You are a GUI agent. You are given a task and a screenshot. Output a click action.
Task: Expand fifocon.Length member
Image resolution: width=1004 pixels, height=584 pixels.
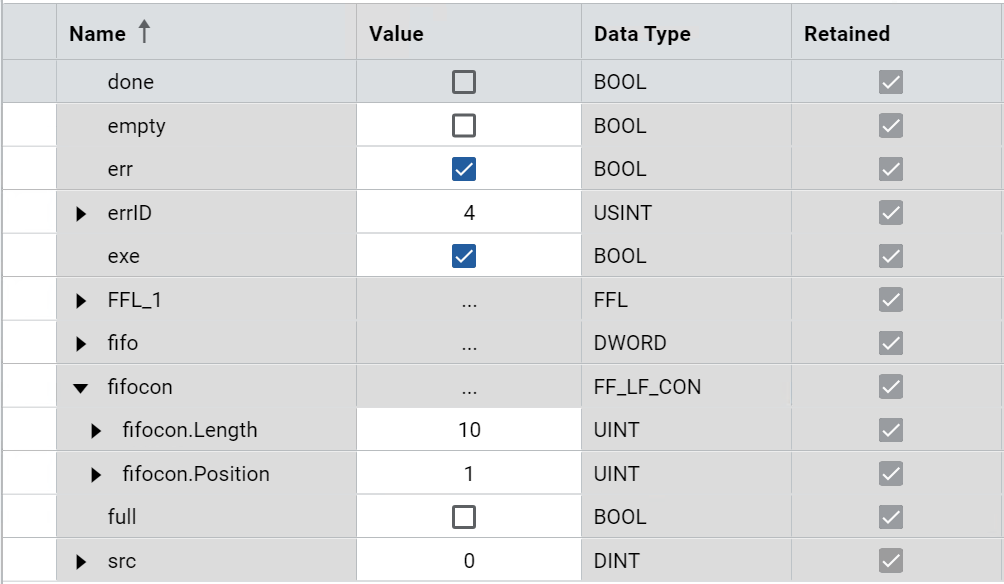click(x=96, y=431)
